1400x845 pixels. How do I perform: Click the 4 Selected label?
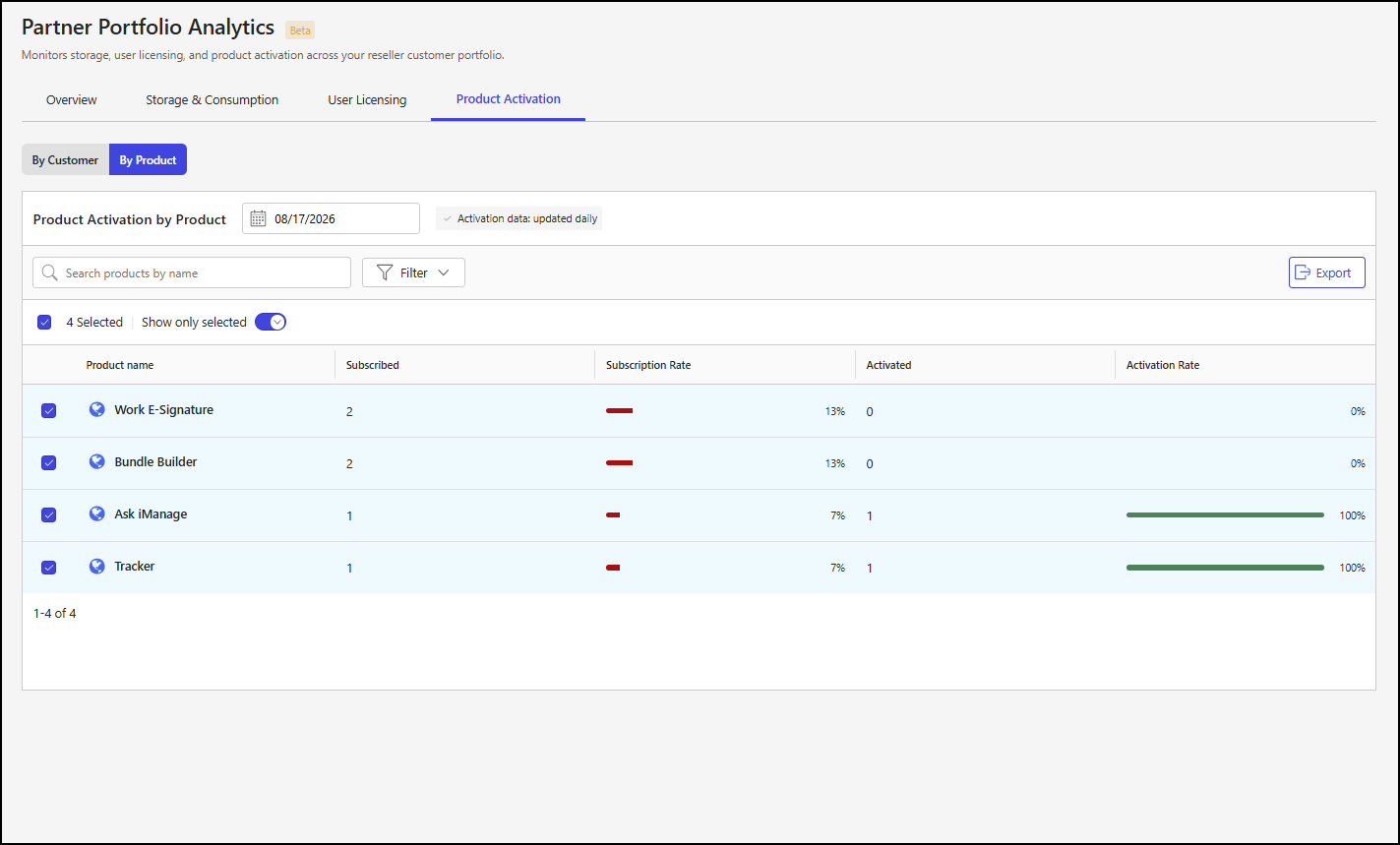[94, 322]
